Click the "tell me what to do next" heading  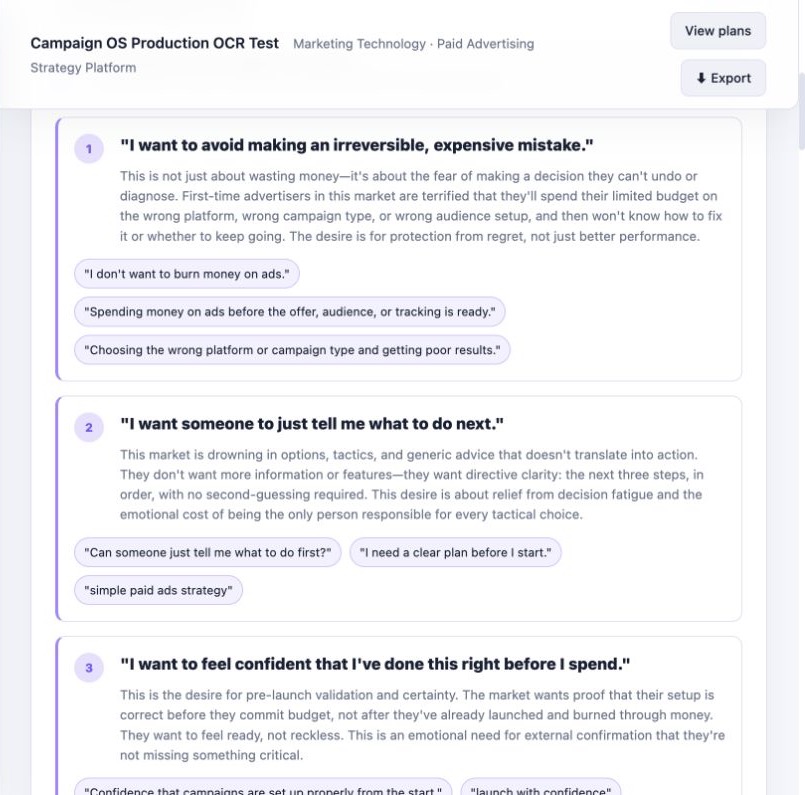tap(312, 424)
